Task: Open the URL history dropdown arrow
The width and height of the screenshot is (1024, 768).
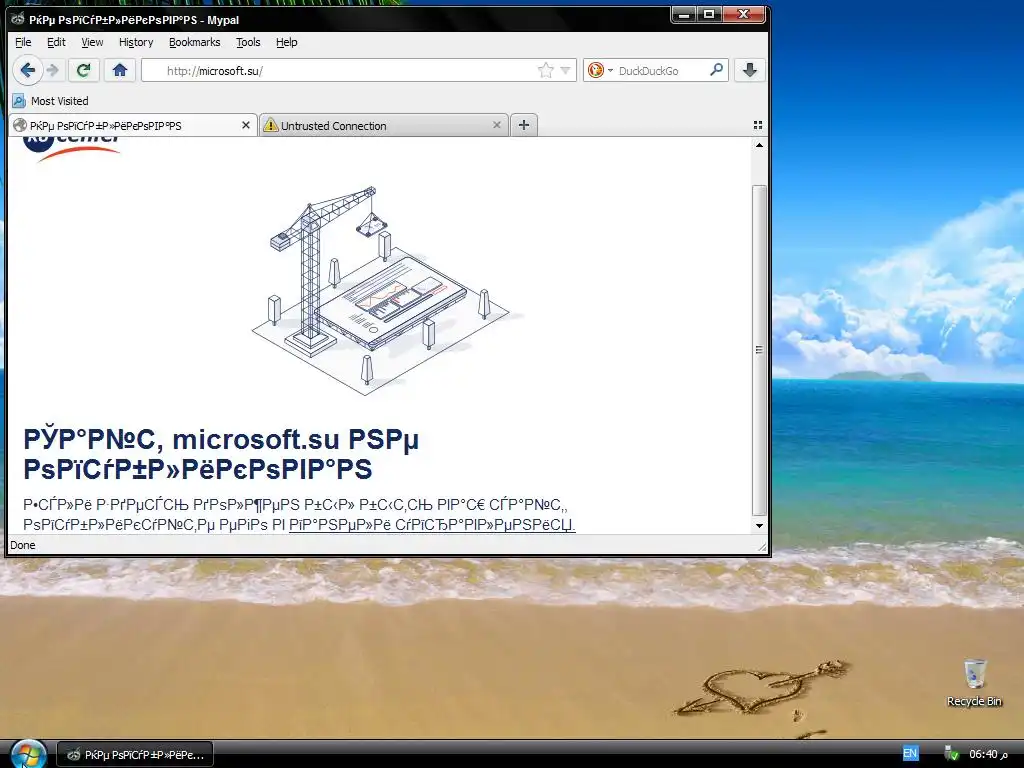Action: [x=566, y=71]
